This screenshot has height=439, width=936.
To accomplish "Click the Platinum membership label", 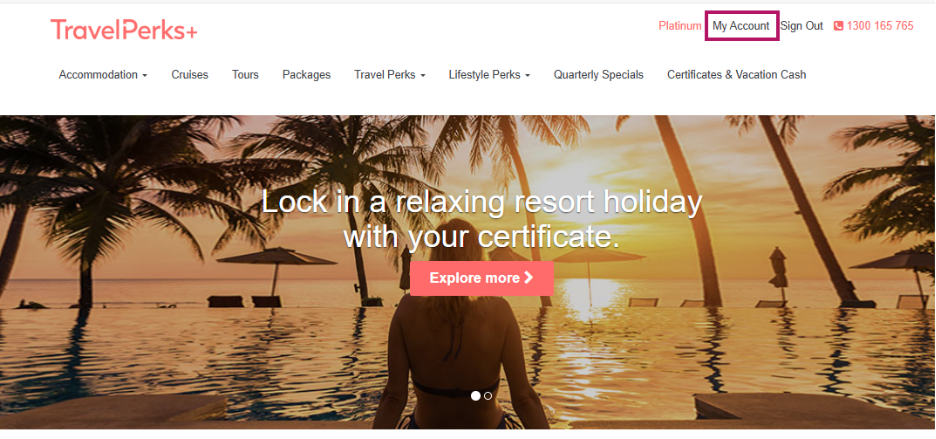I will point(679,26).
